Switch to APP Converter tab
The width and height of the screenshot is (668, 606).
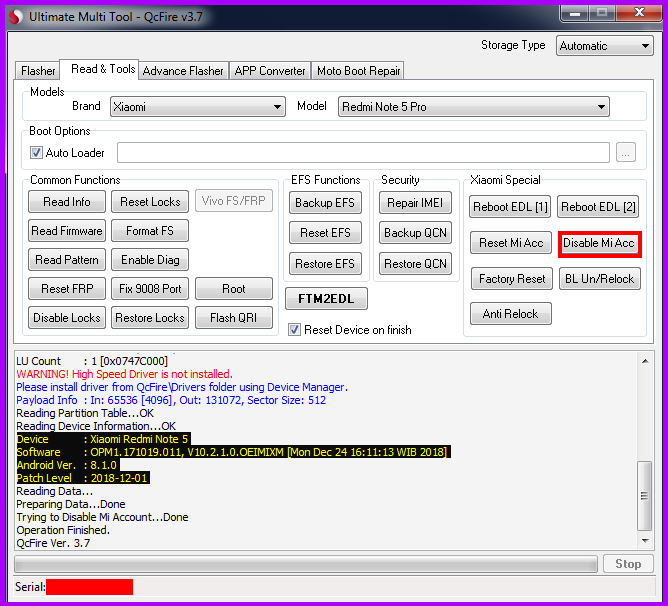coord(270,71)
